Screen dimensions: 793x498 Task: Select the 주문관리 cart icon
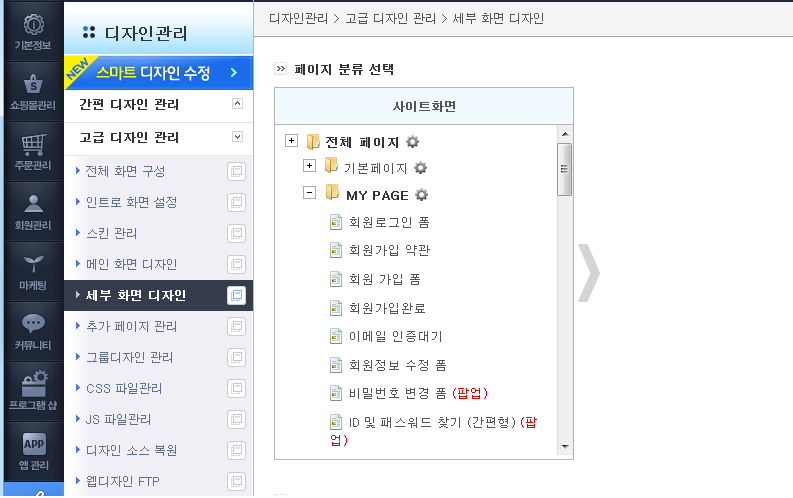[33, 145]
